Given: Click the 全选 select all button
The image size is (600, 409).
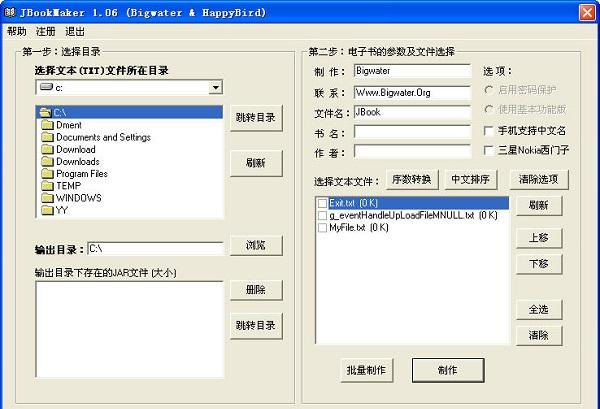Looking at the screenshot, I should (x=539, y=310).
